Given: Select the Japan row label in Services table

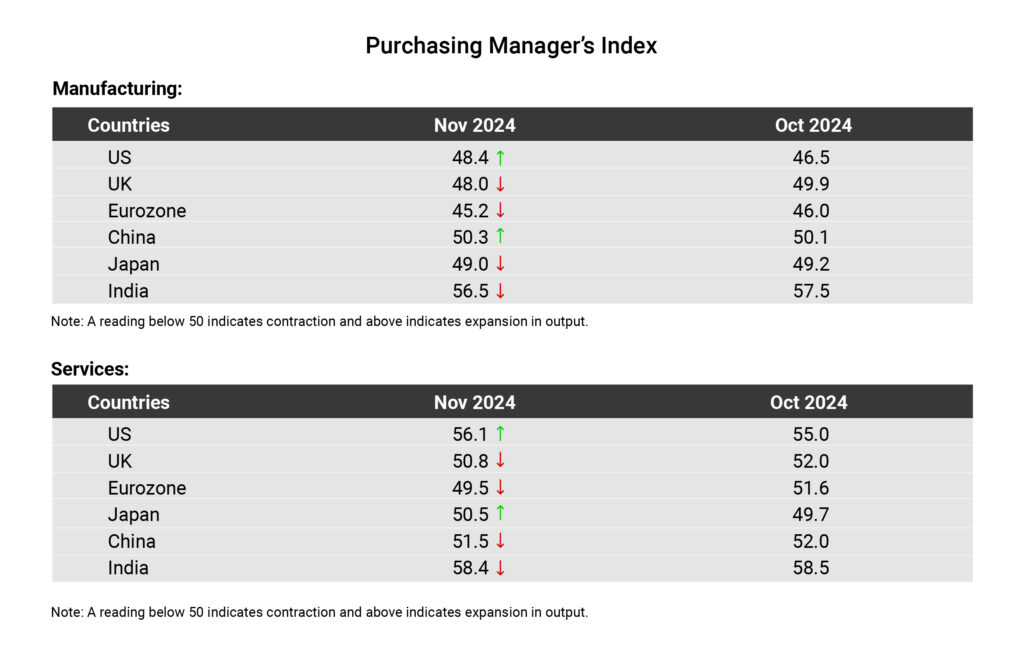Looking at the screenshot, I should click(x=134, y=514).
